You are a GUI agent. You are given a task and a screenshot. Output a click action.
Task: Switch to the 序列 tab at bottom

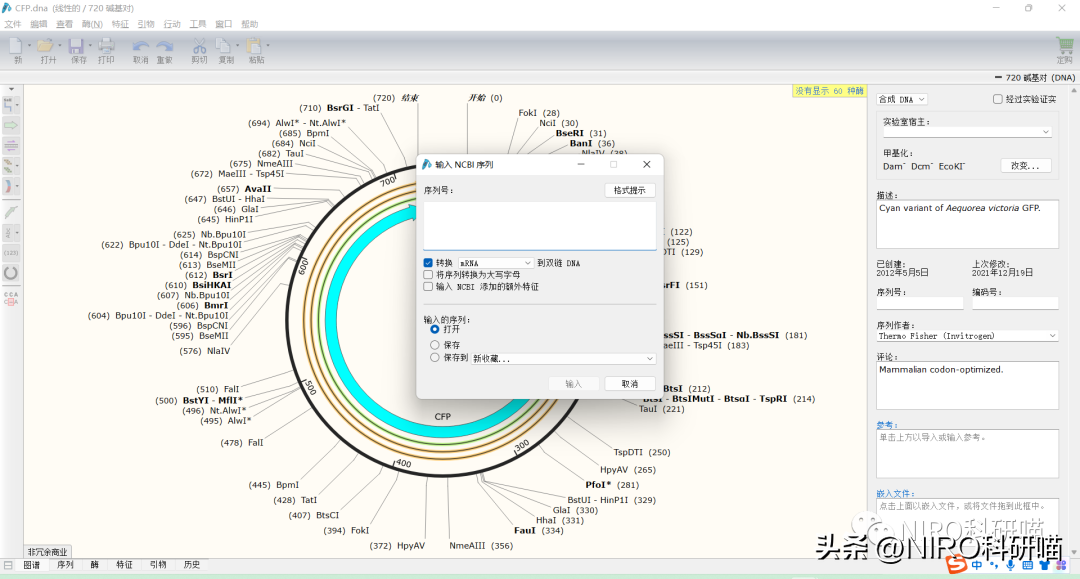(x=65, y=565)
